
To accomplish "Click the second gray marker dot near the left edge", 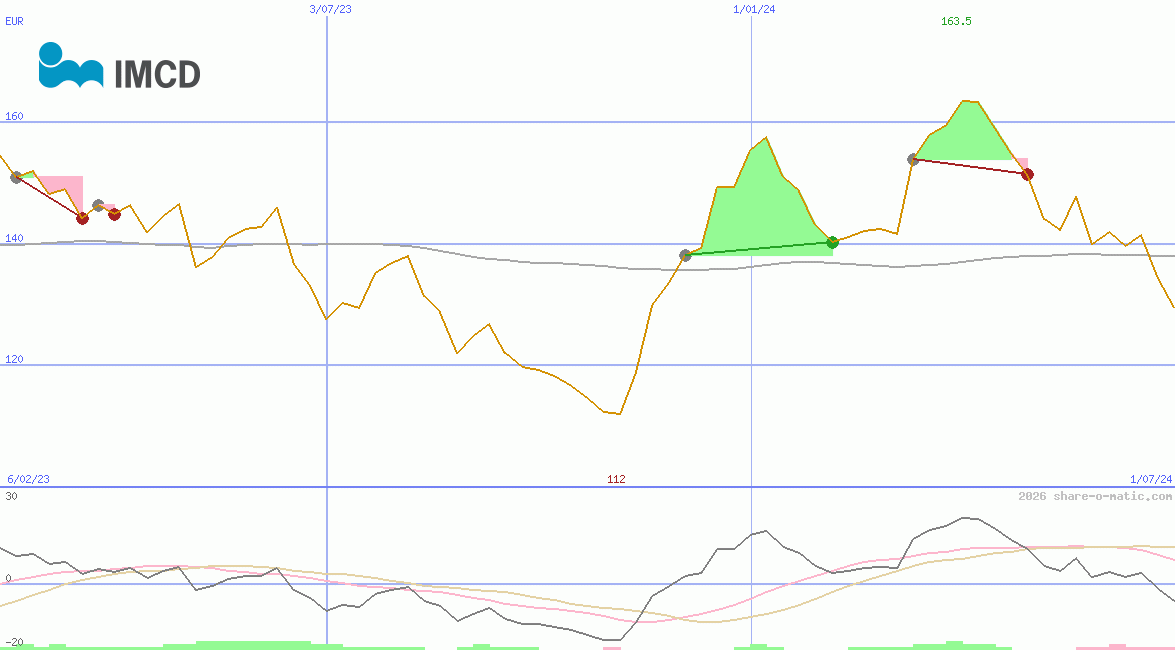I will 98,205.
